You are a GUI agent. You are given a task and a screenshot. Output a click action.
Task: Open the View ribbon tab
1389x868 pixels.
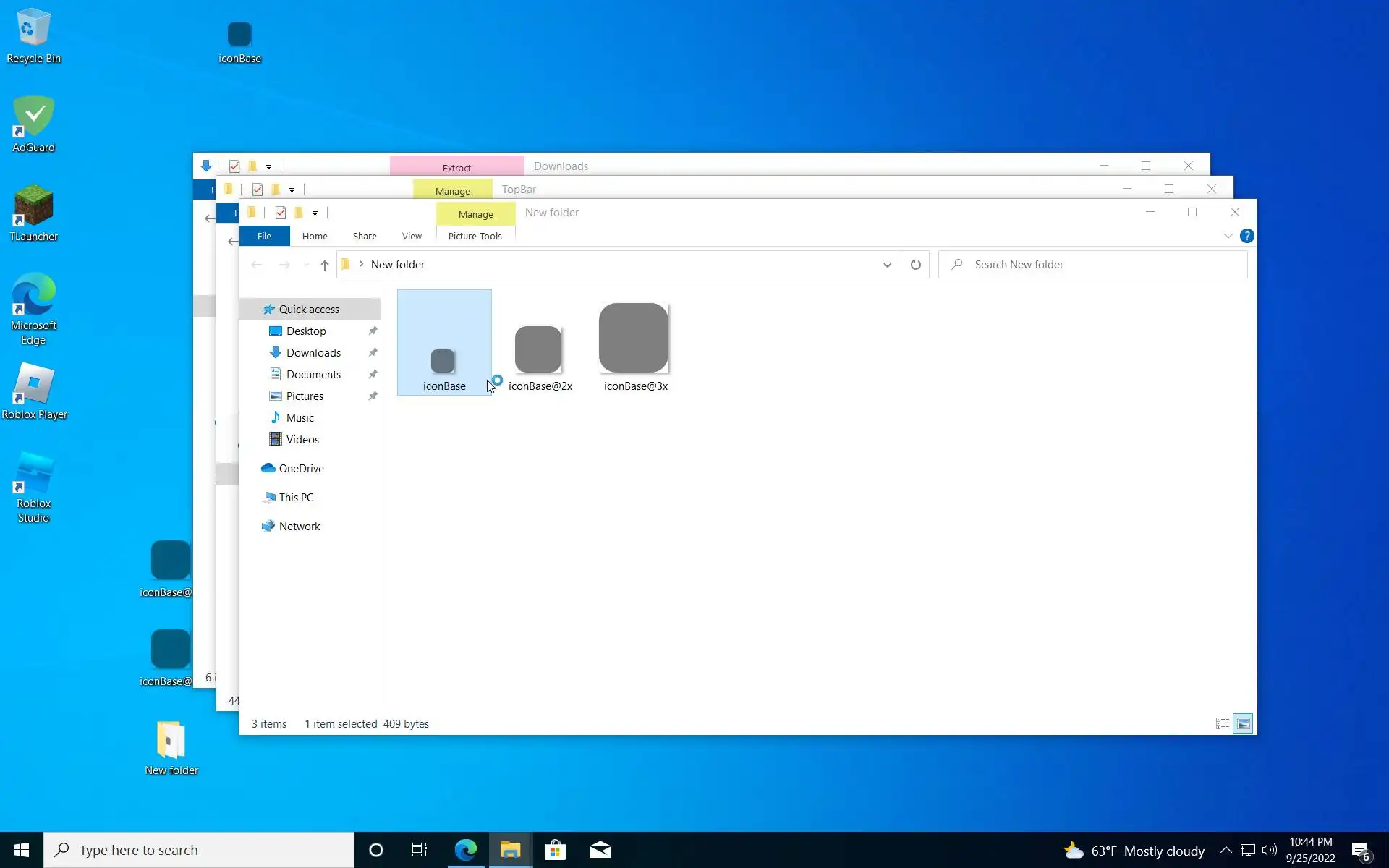pos(412,237)
